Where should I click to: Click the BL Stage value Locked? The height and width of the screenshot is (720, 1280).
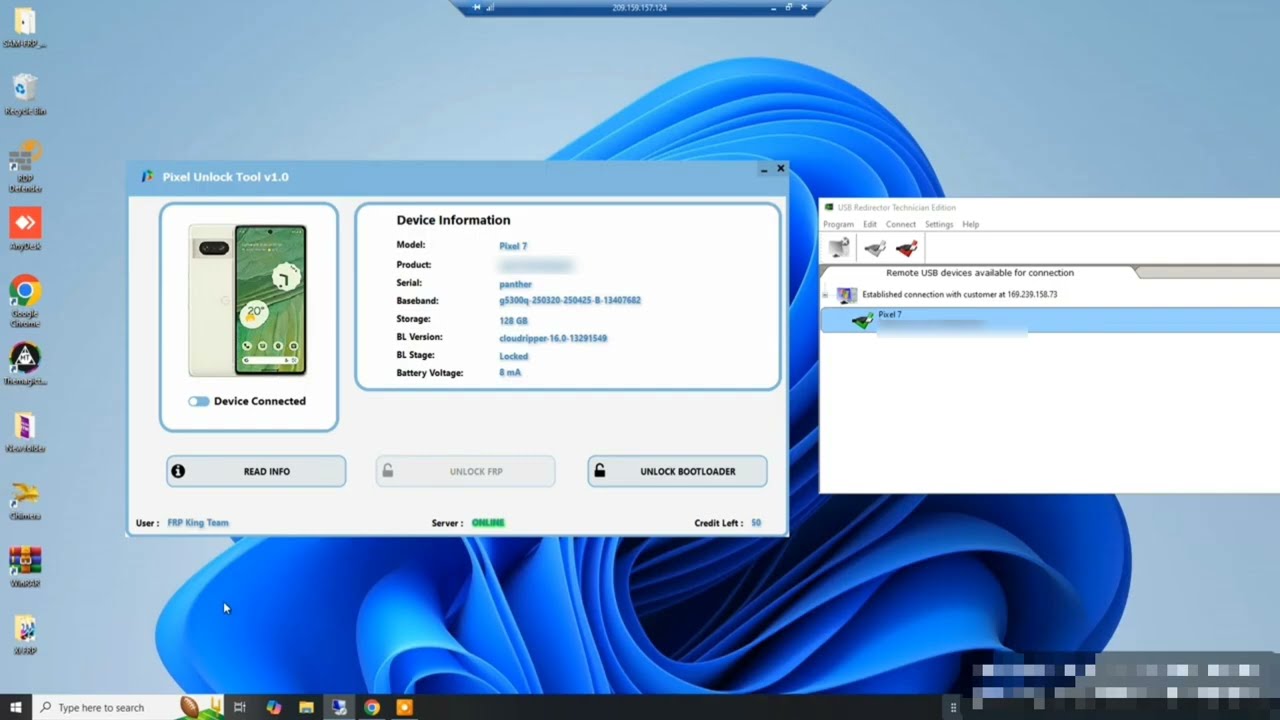click(514, 356)
